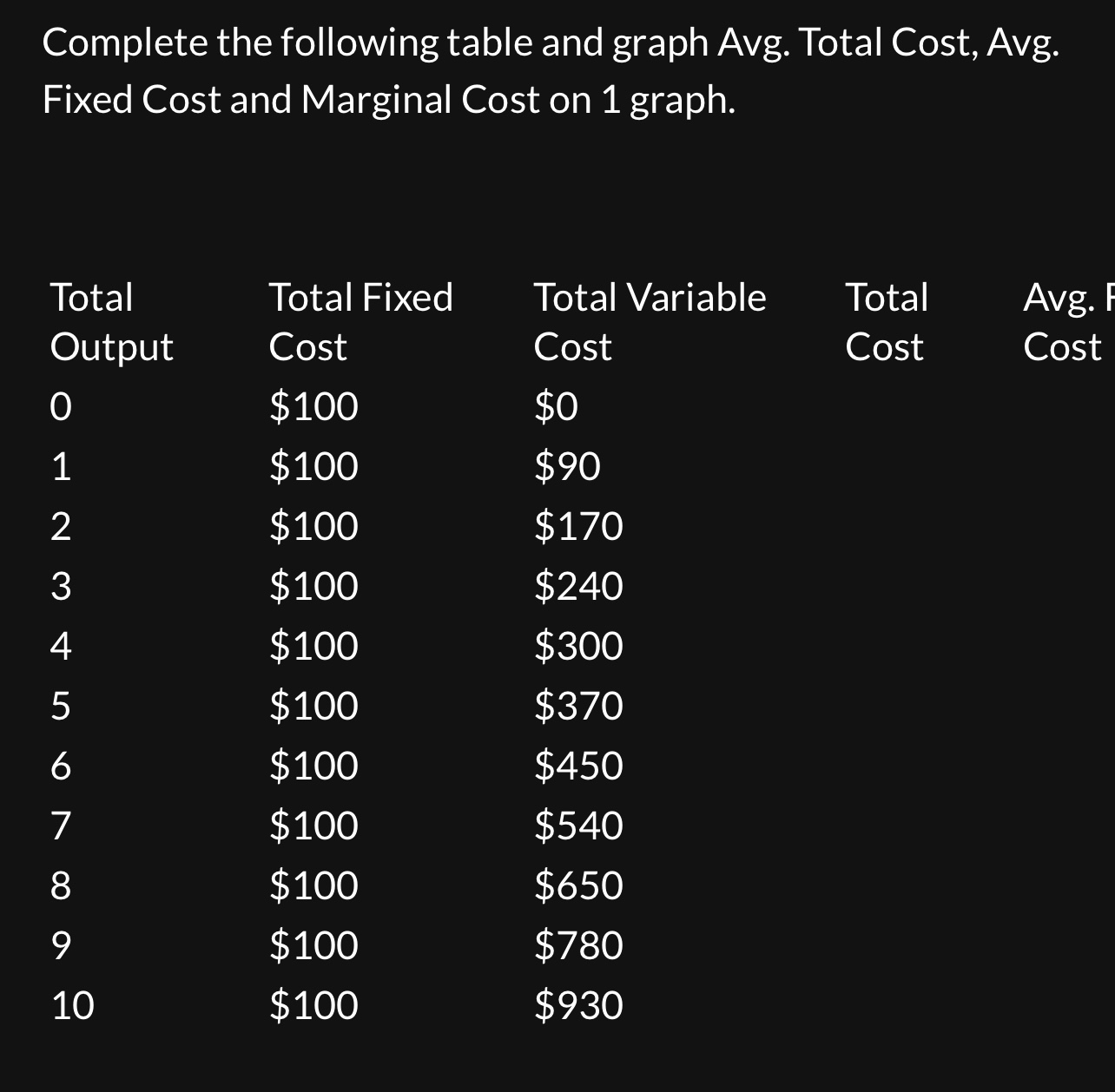
Task: Click the partially visible Avg. Cost header
Action: 1066,322
